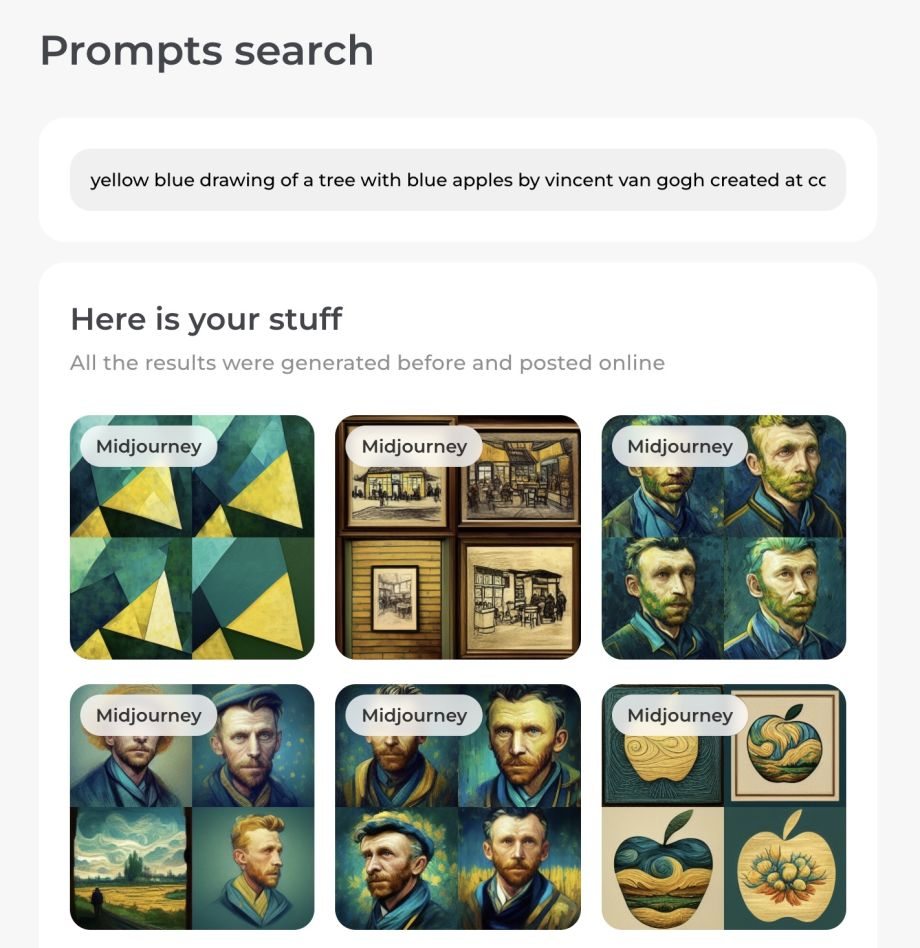Select bottom-right café sketch with seated figures
The width and height of the screenshot is (920, 948).
pos(519,599)
